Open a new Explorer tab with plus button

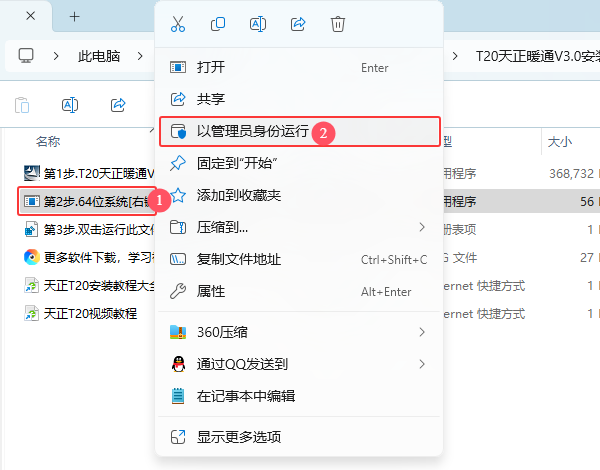tap(75, 16)
